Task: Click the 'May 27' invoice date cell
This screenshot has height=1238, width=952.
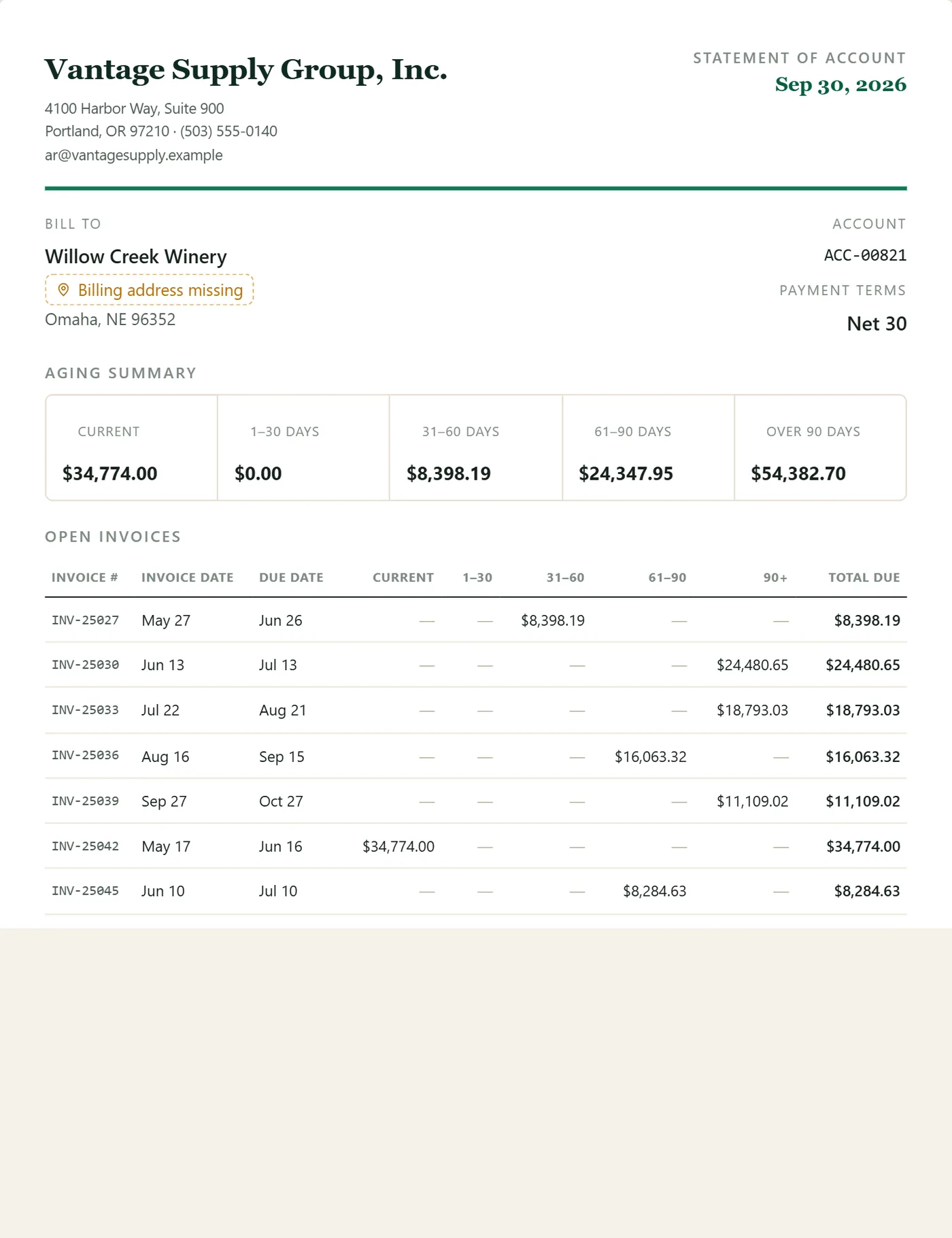Action: coord(166,620)
